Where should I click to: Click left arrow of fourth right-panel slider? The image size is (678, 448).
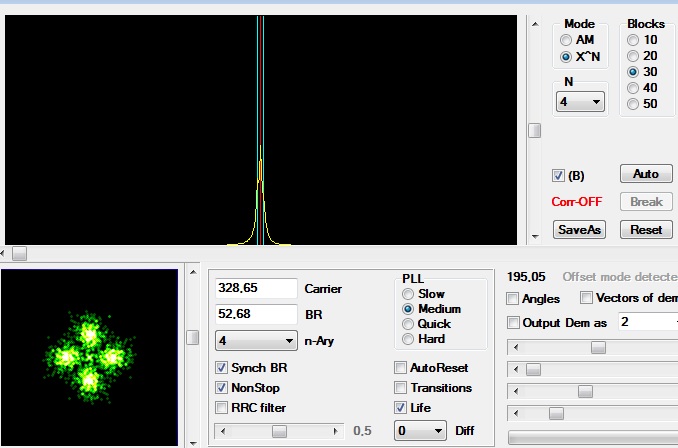point(515,414)
